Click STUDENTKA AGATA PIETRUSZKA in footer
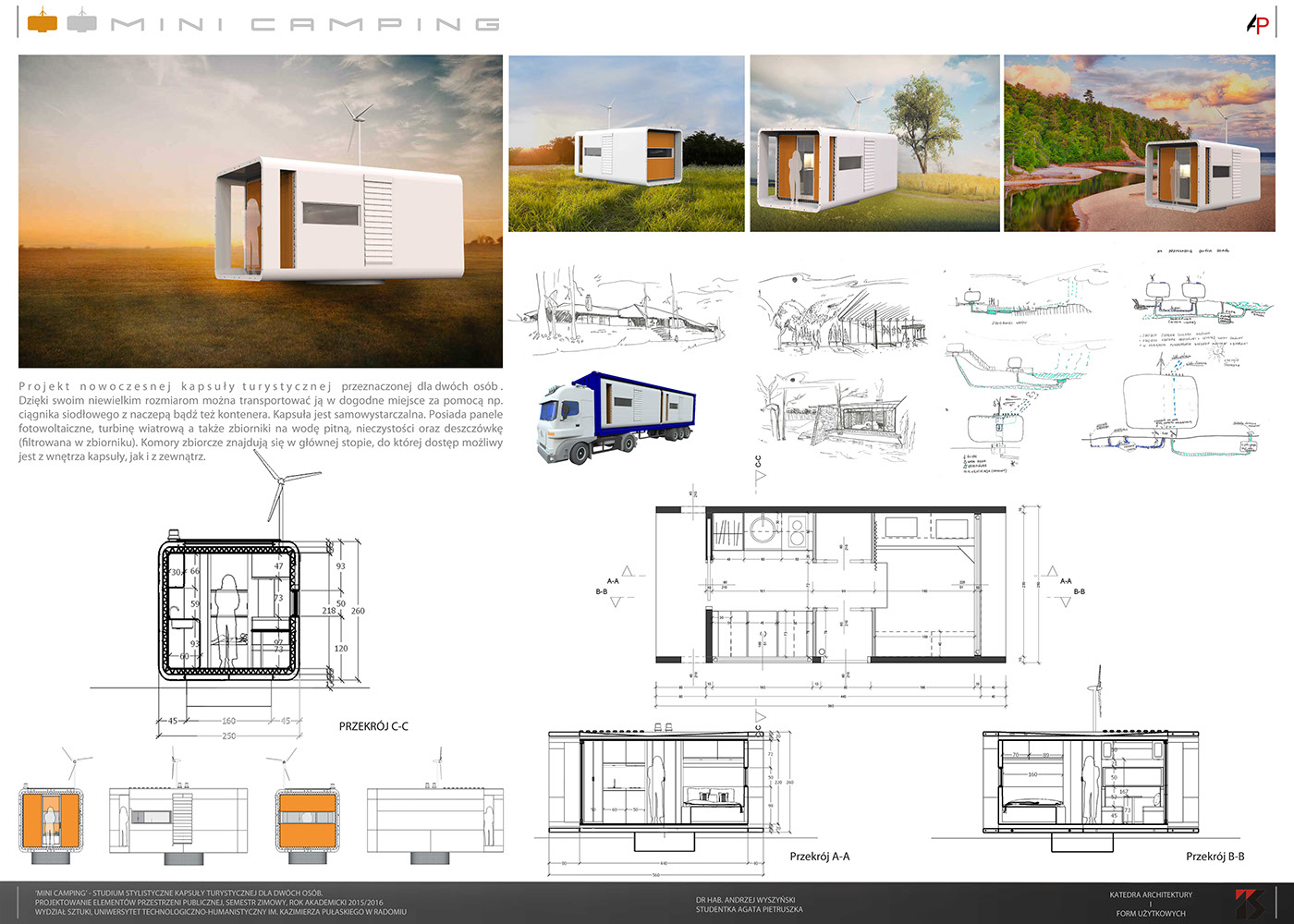Screen dimensions: 1294x924 [750, 909]
